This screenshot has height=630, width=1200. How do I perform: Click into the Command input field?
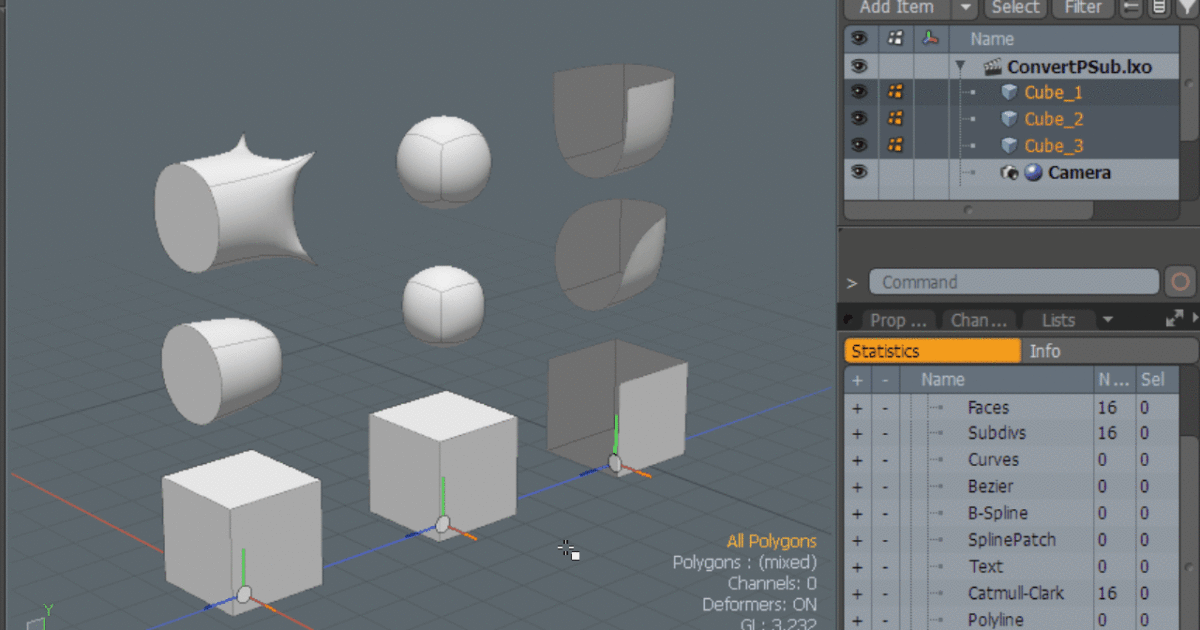point(1012,282)
